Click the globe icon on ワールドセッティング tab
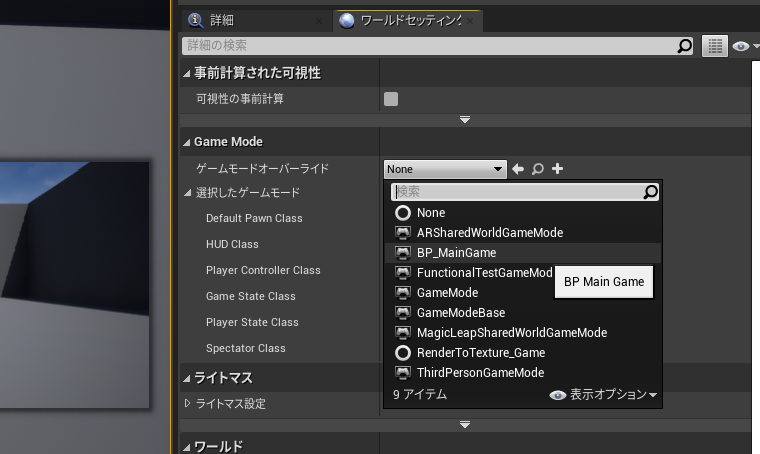The image size is (760, 454). [x=346, y=20]
